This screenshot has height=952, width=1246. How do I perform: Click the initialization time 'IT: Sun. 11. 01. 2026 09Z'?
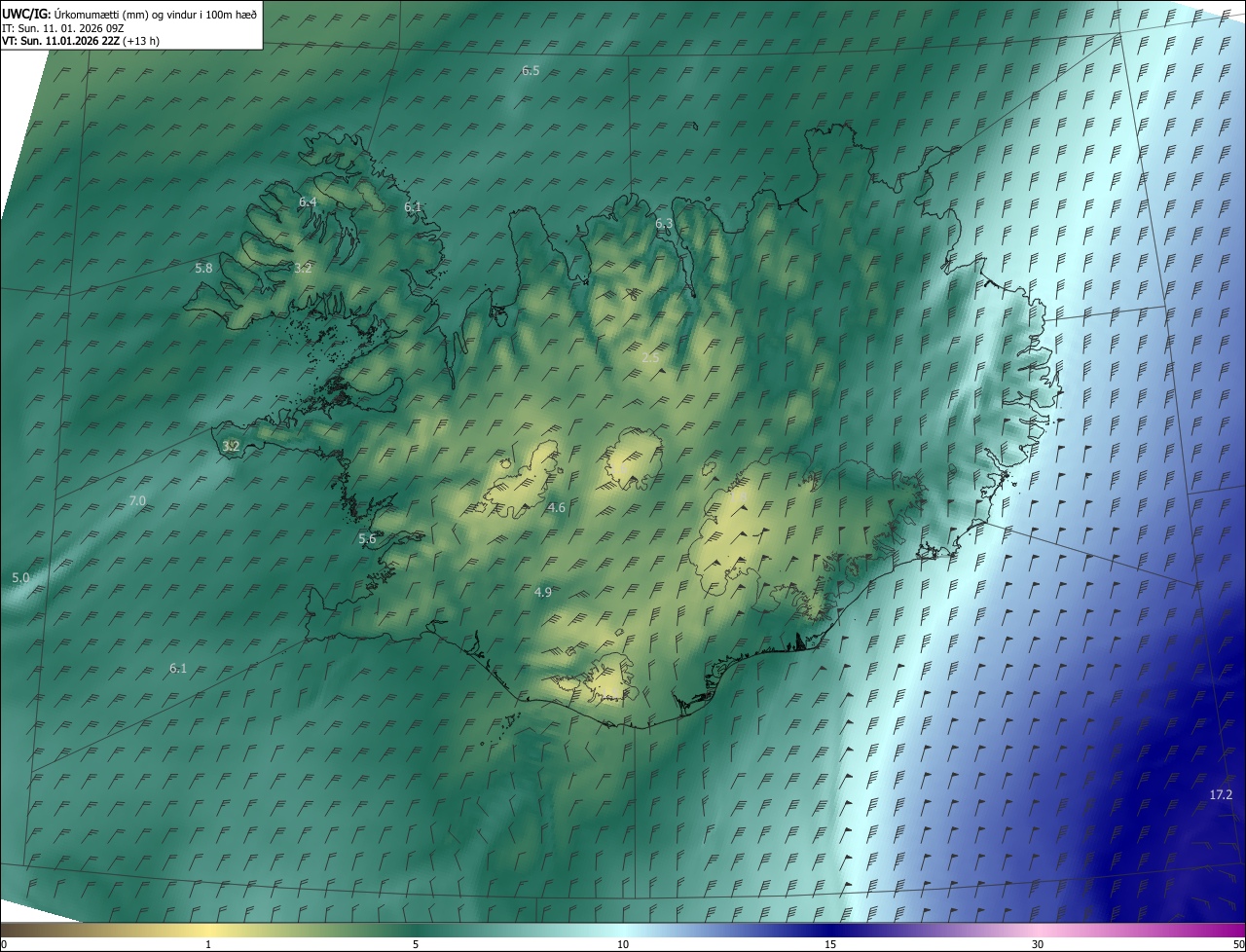62,28
